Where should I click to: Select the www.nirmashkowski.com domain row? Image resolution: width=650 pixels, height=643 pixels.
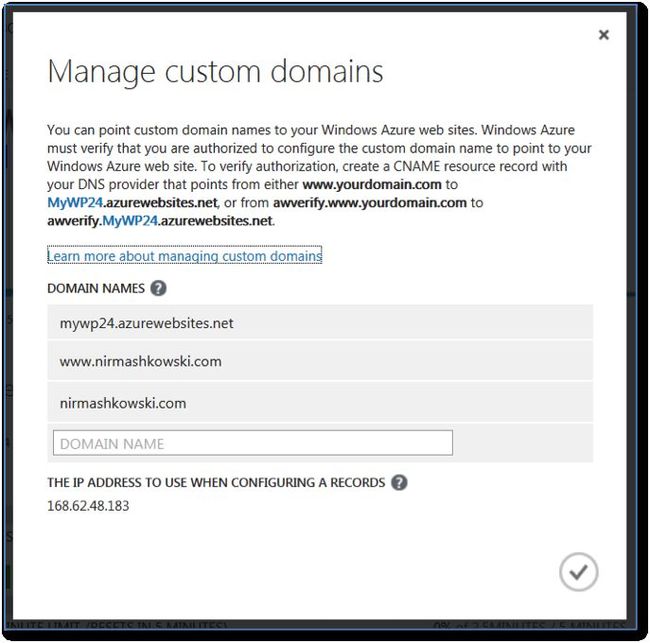click(320, 361)
